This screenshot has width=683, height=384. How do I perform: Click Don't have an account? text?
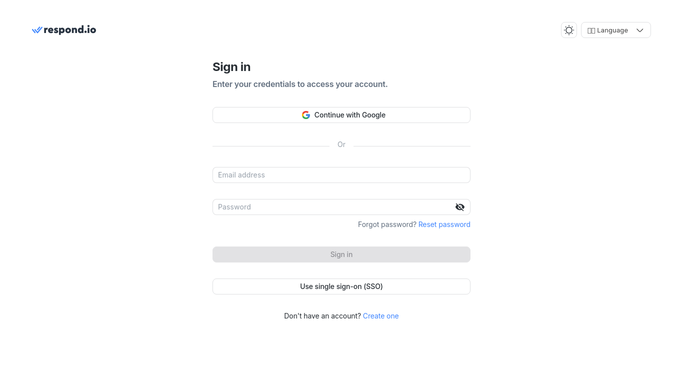click(x=322, y=316)
